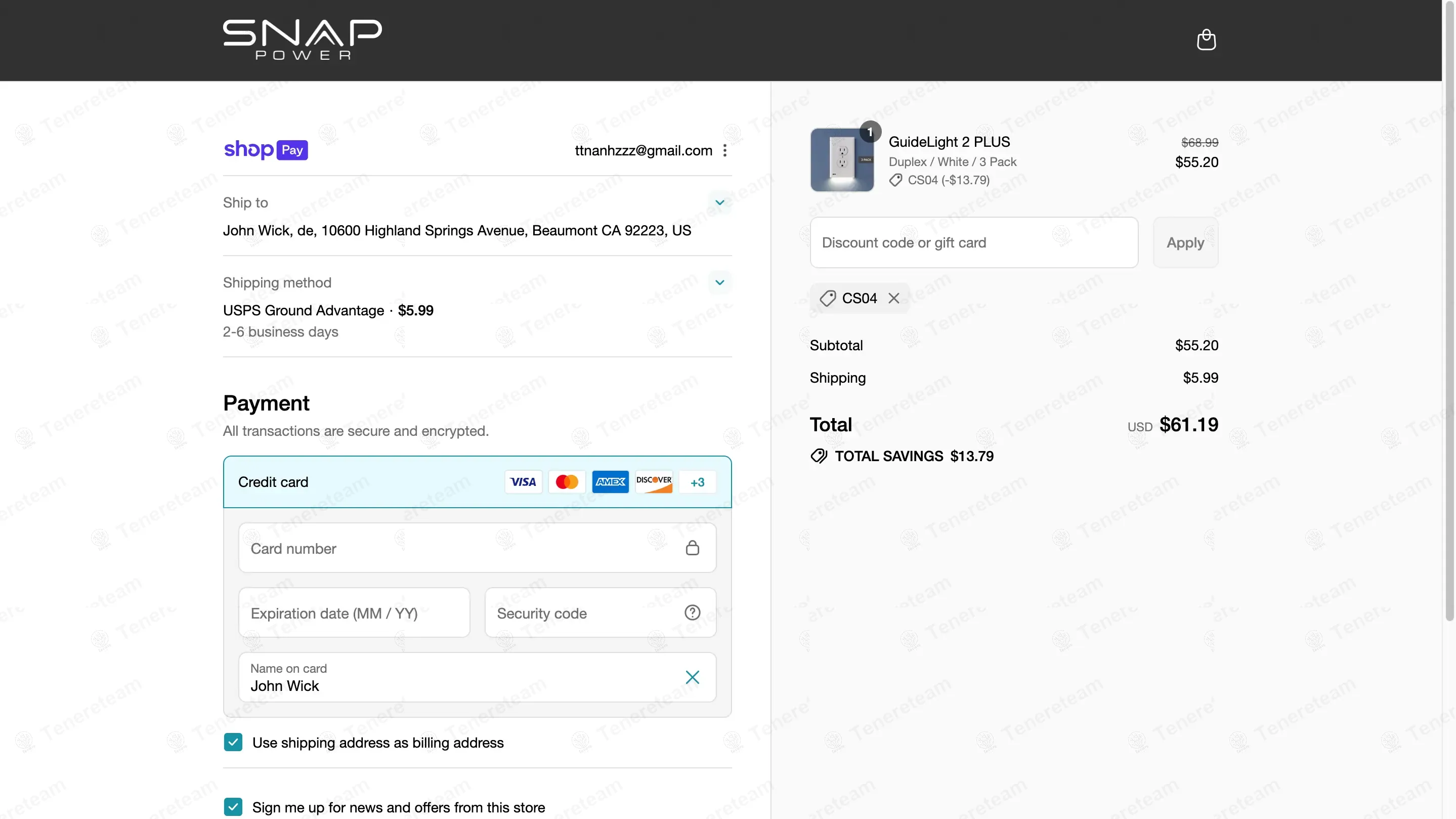Show the +3 additional card types
The image size is (1456, 819).
point(697,482)
